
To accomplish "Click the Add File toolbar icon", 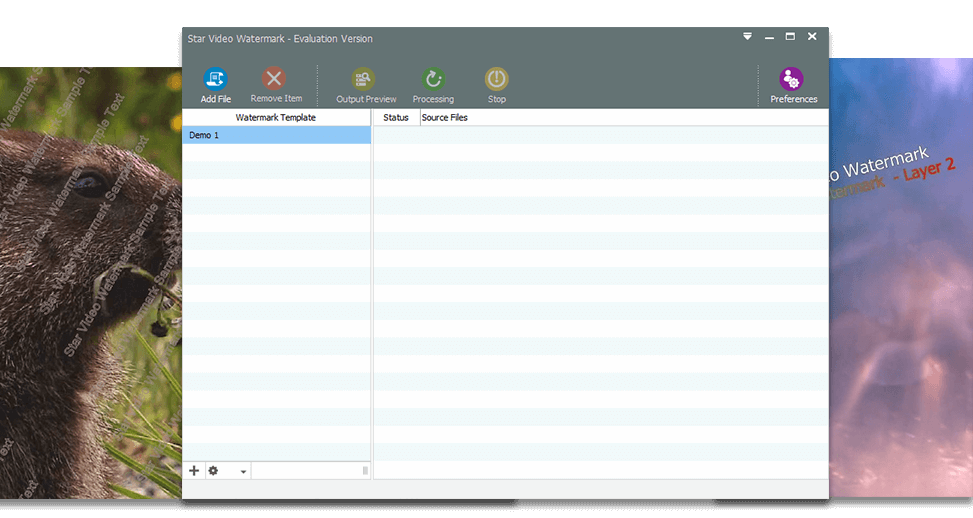I will point(215,79).
